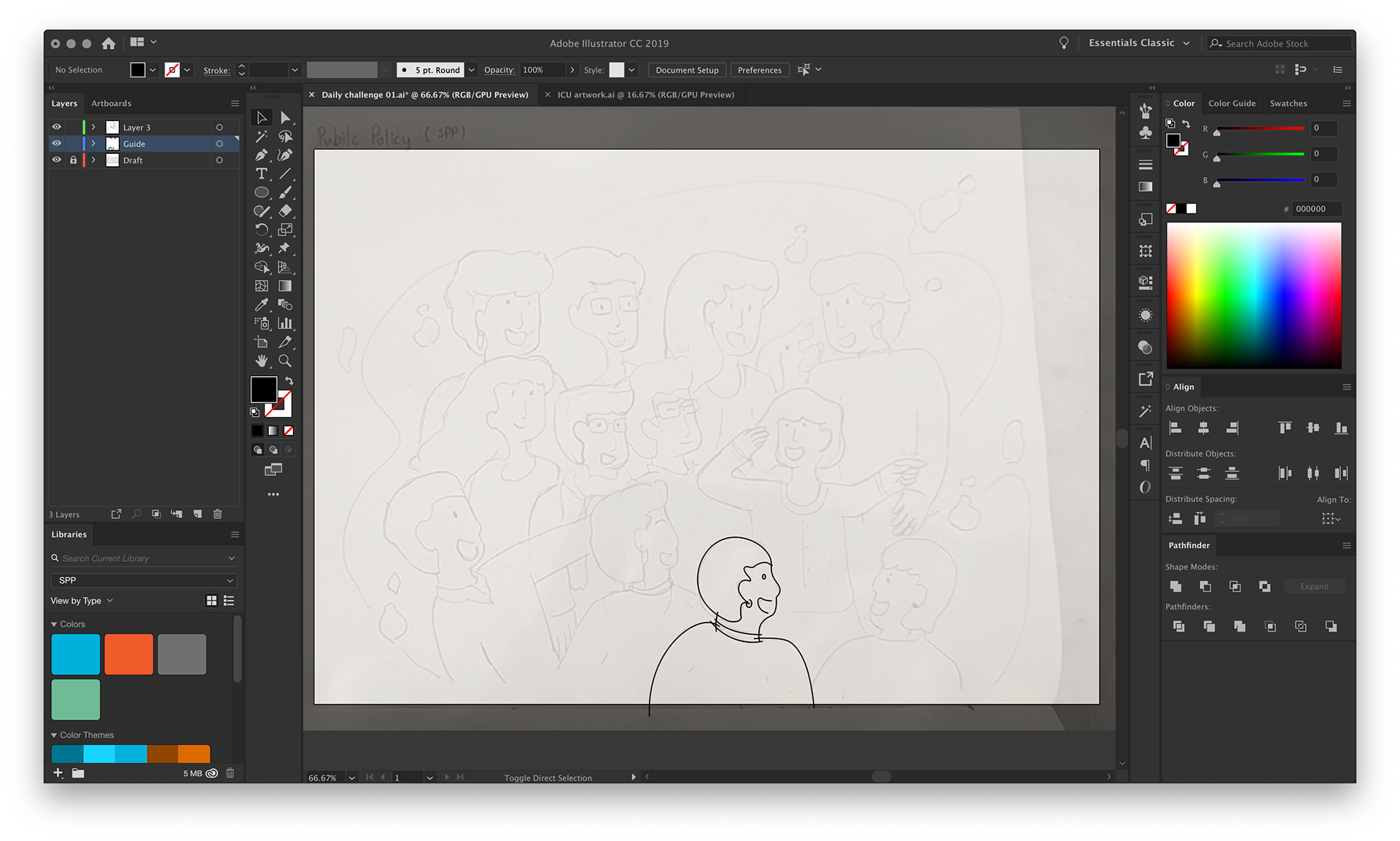Click the Unite shape mode icon

click(1175, 586)
